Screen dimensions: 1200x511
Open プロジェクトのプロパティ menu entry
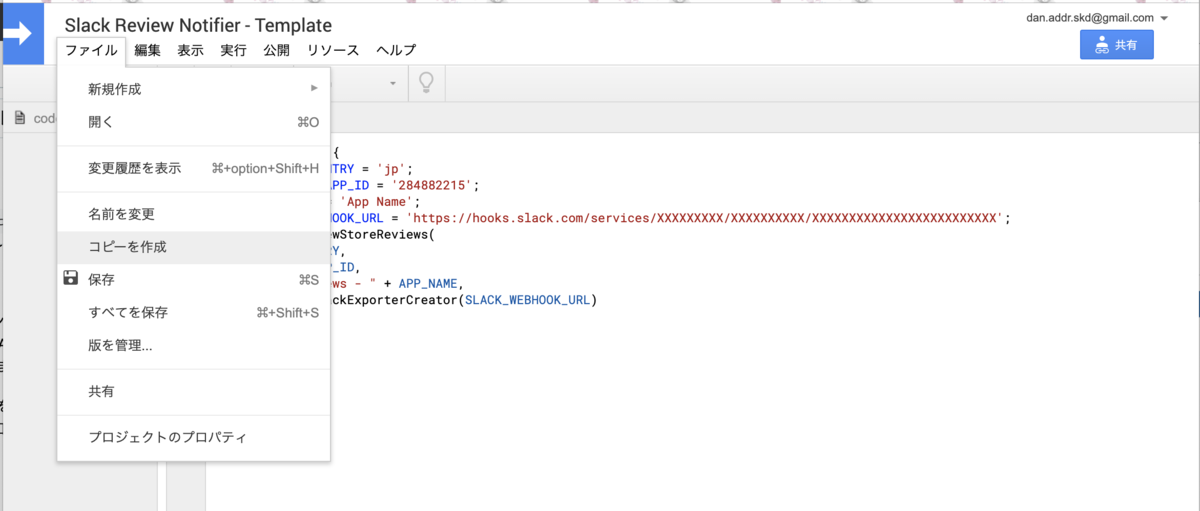194,438
